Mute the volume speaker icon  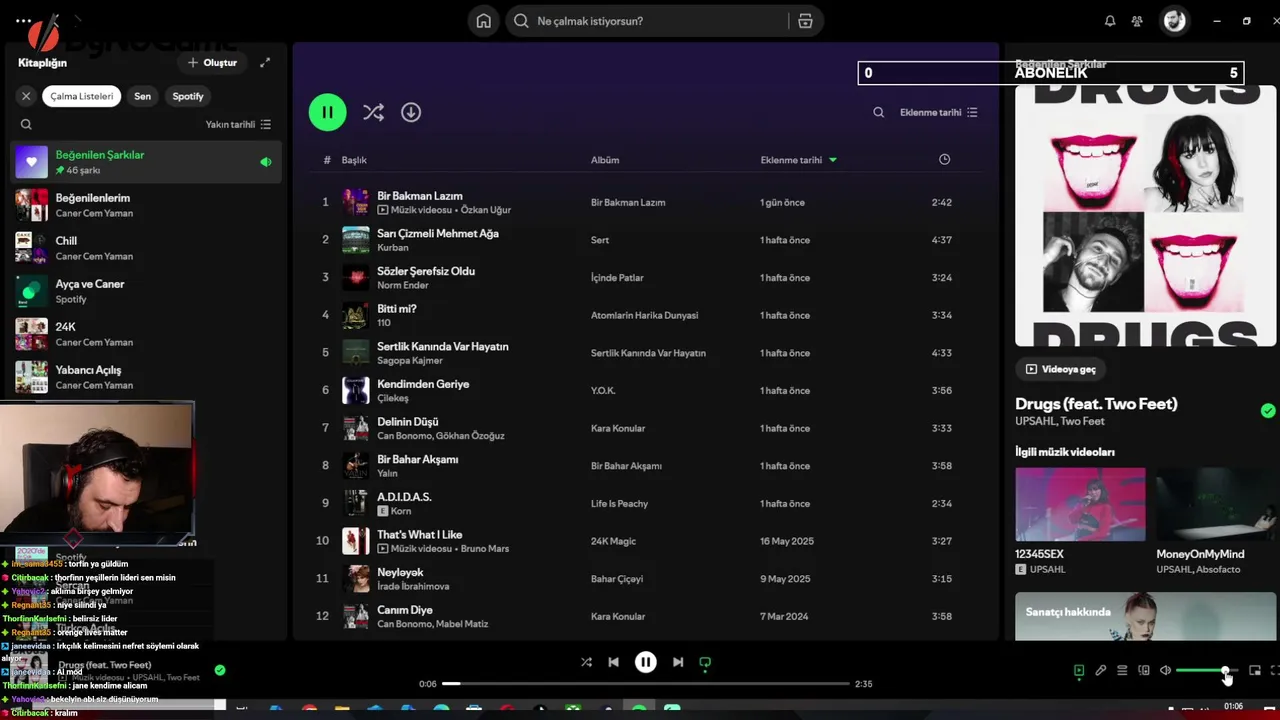1165,671
